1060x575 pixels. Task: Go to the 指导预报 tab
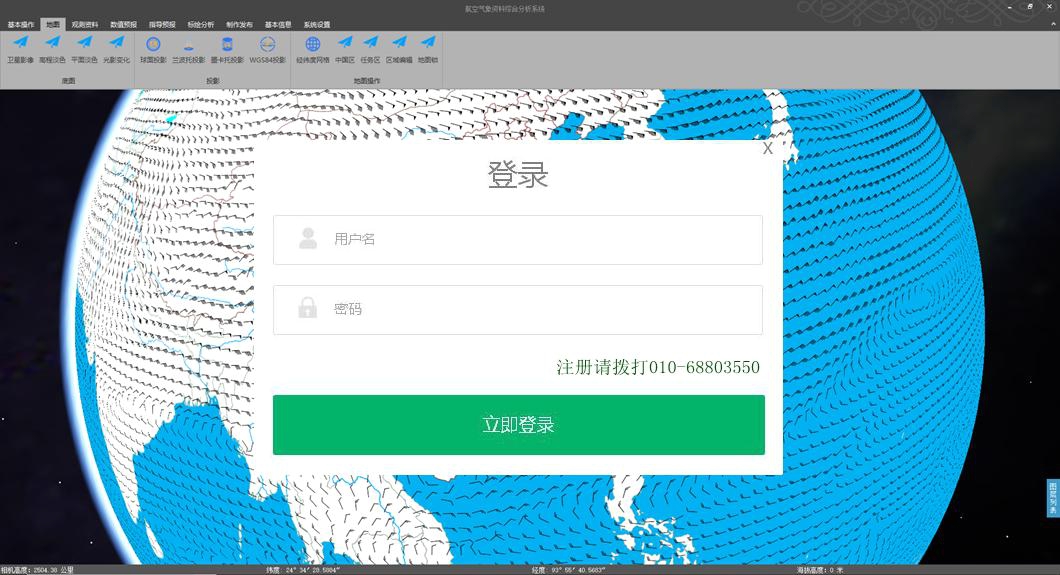point(162,24)
